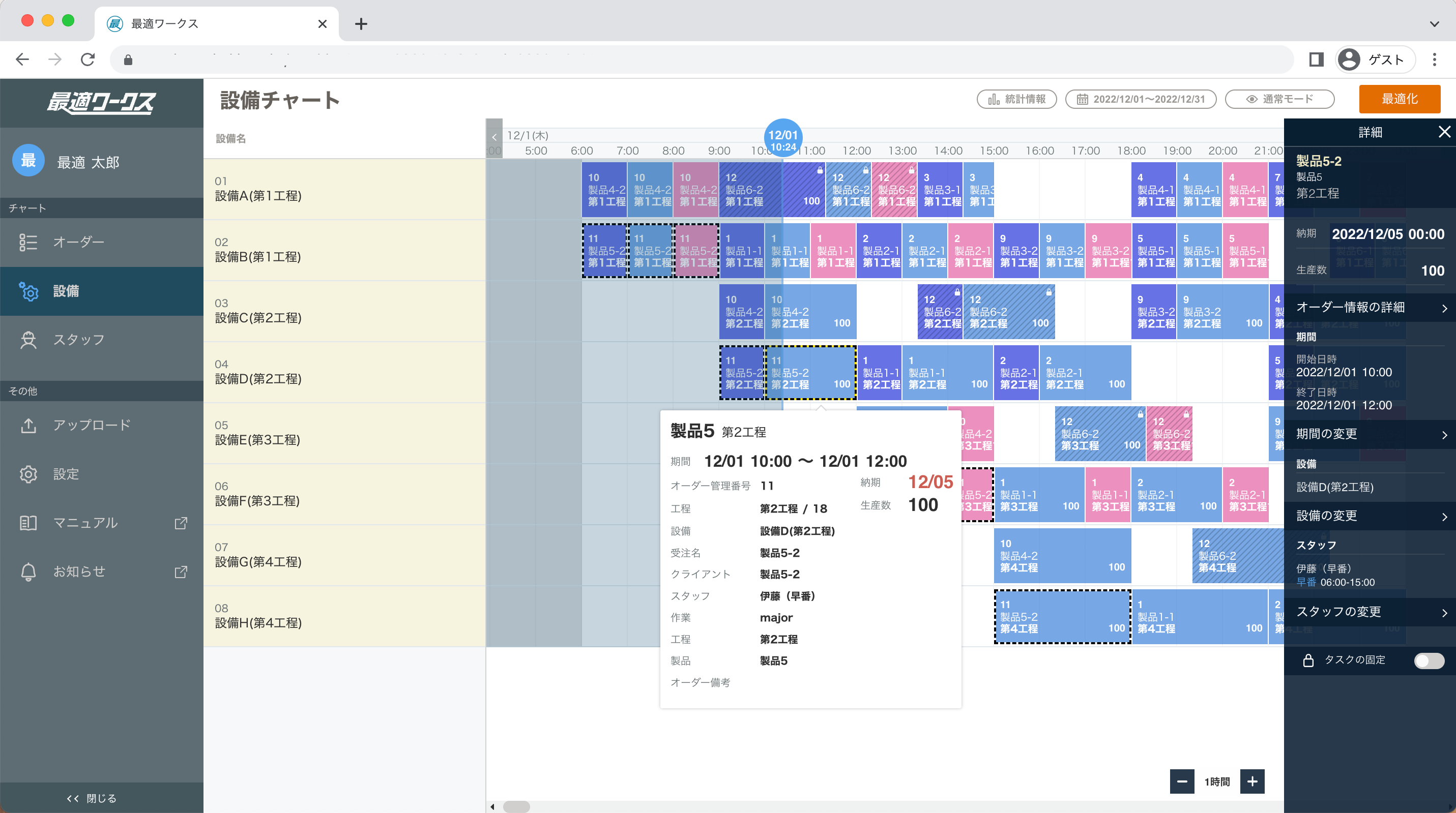The image size is (1456, 813).
Task: Toggle the 通常モード view mode button
Action: 1279,100
